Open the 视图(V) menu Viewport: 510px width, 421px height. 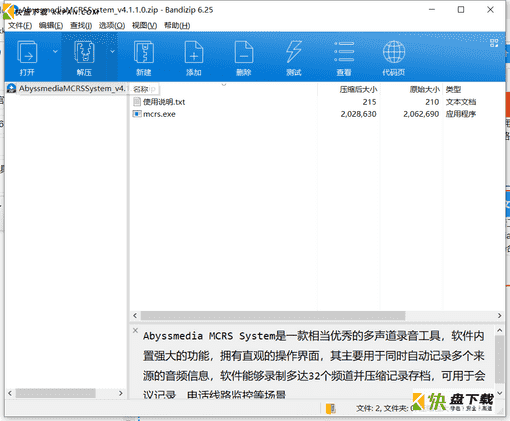click(144, 25)
